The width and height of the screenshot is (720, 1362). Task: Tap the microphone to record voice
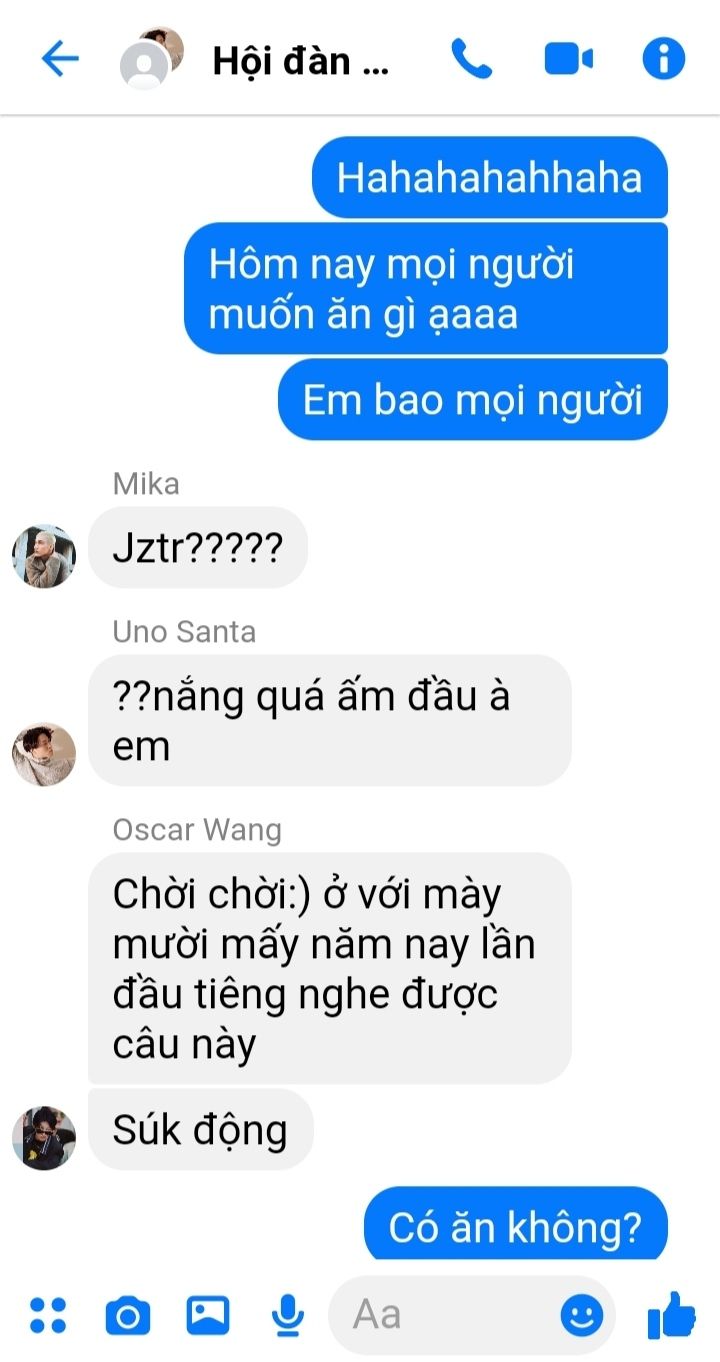(288, 1315)
